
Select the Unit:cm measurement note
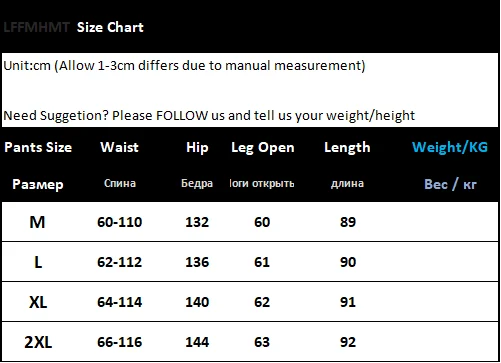[x=184, y=65]
